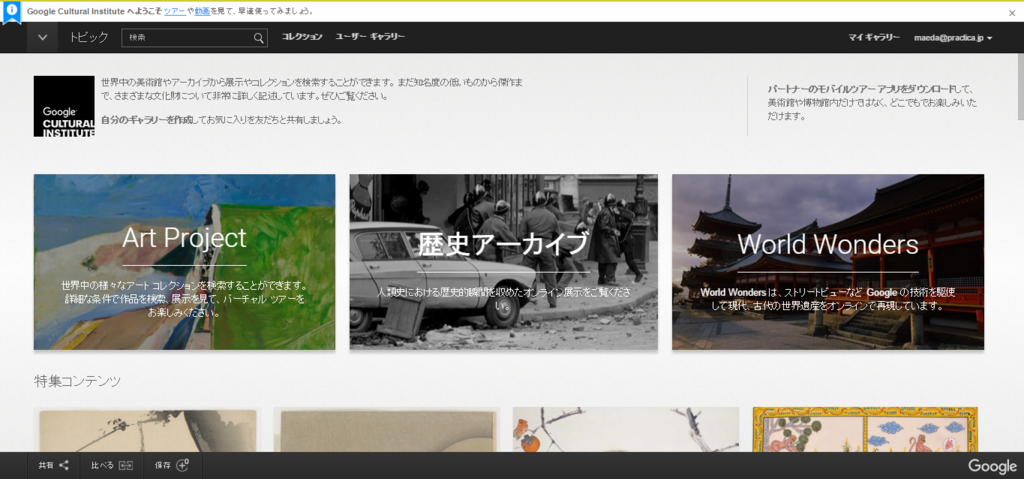Expand the top-left chevron menu
1024x479 pixels.
42,37
